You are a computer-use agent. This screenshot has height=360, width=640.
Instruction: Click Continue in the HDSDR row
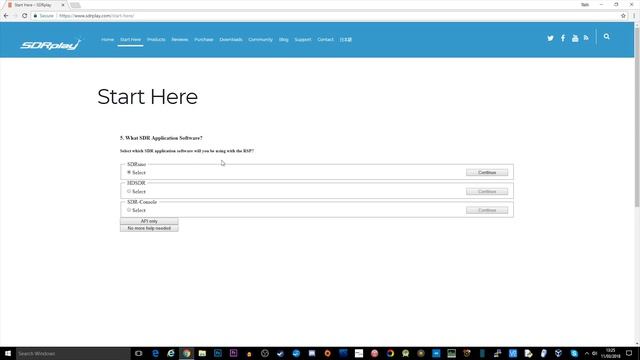tap(487, 191)
